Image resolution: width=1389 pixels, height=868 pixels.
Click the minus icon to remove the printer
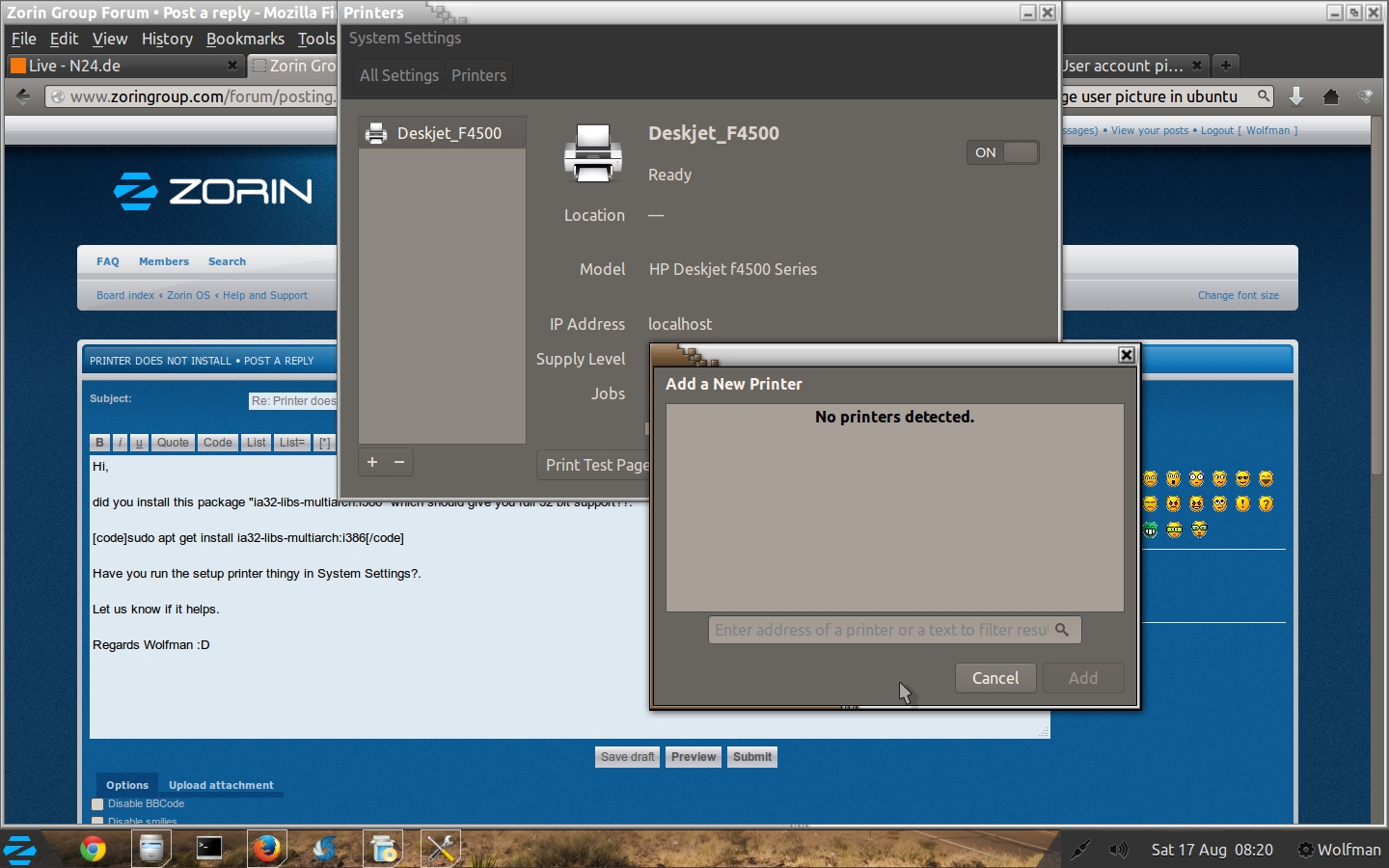point(399,462)
